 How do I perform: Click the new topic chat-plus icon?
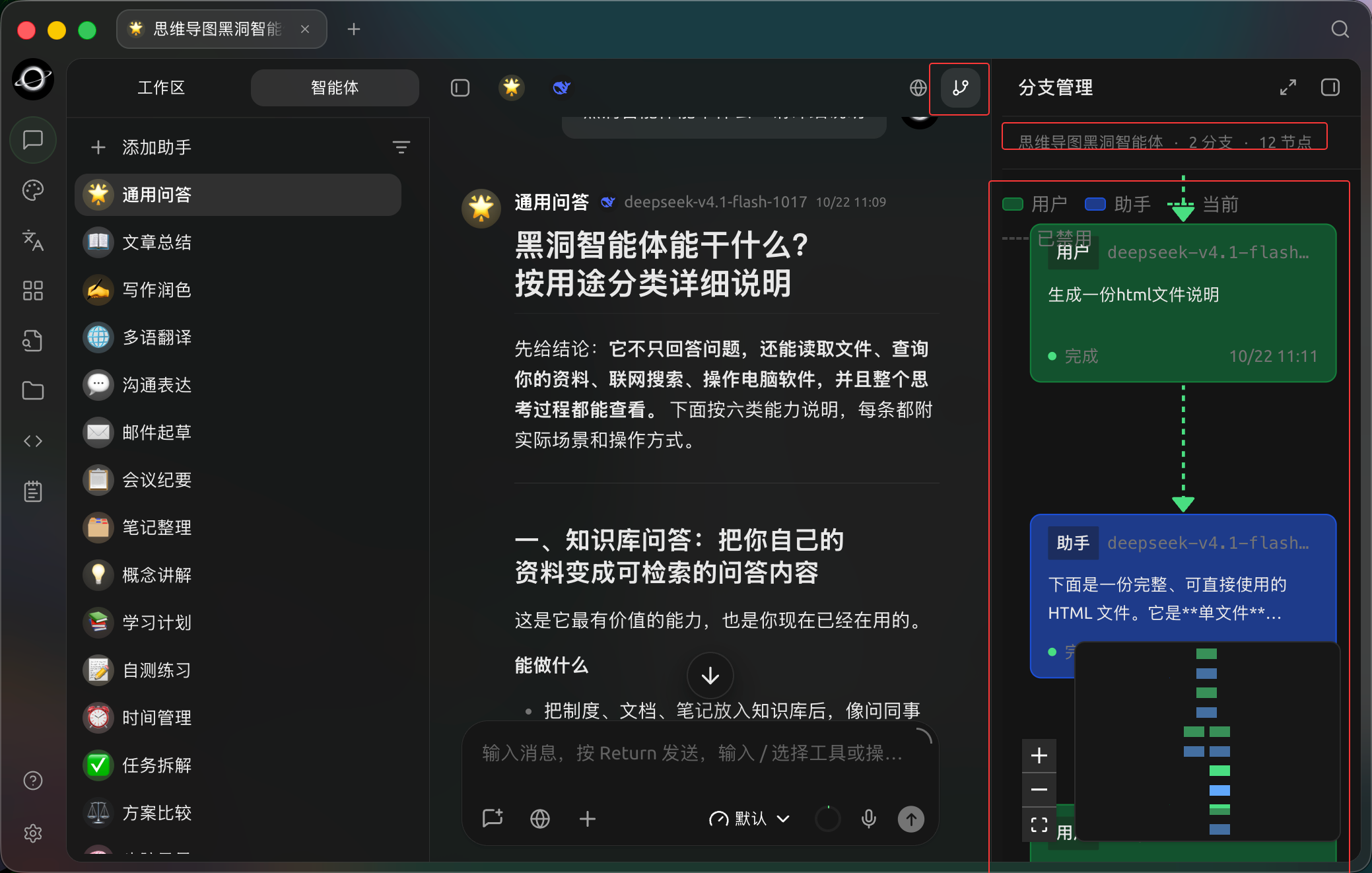coord(493,819)
